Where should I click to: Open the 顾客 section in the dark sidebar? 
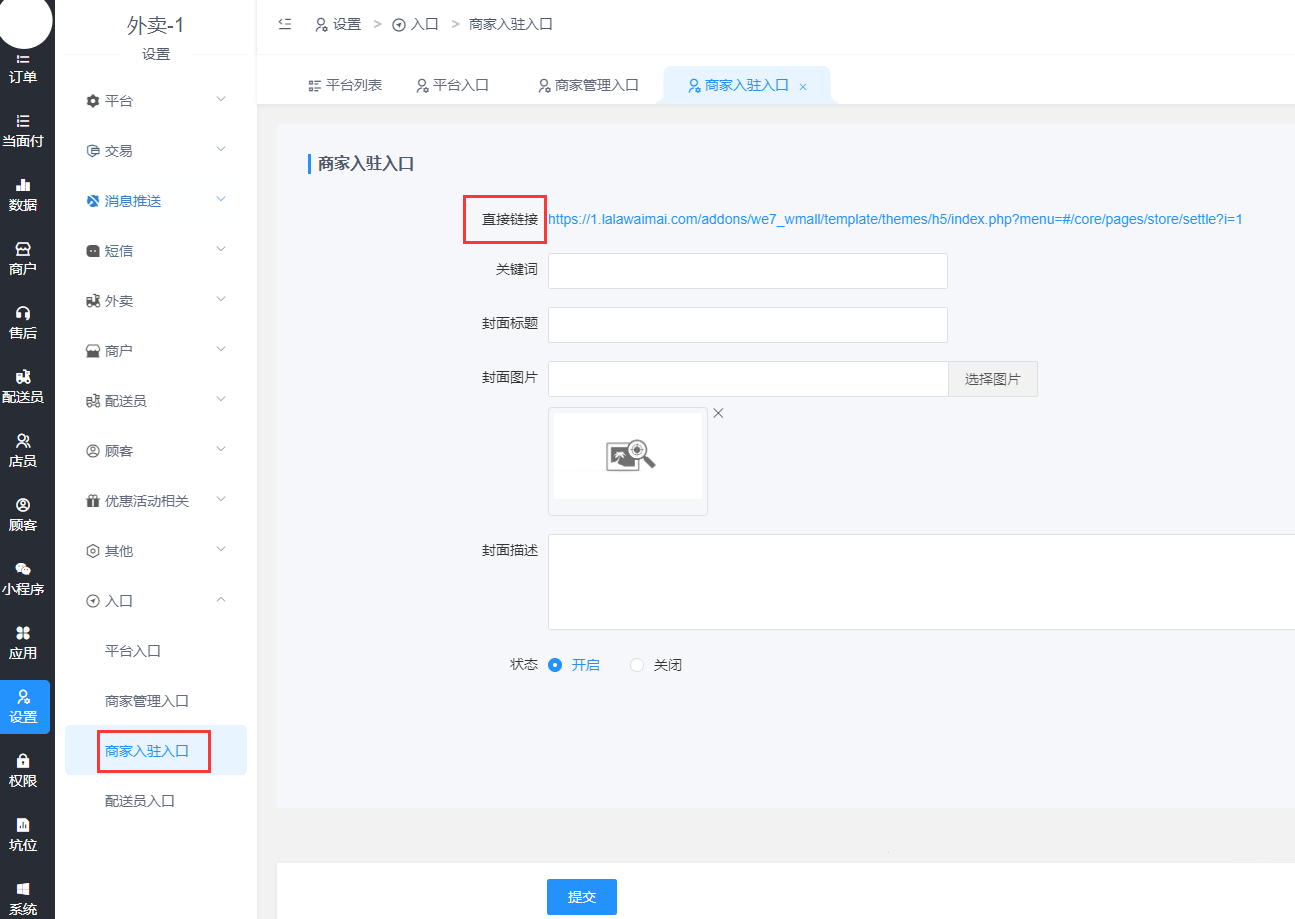pos(23,515)
